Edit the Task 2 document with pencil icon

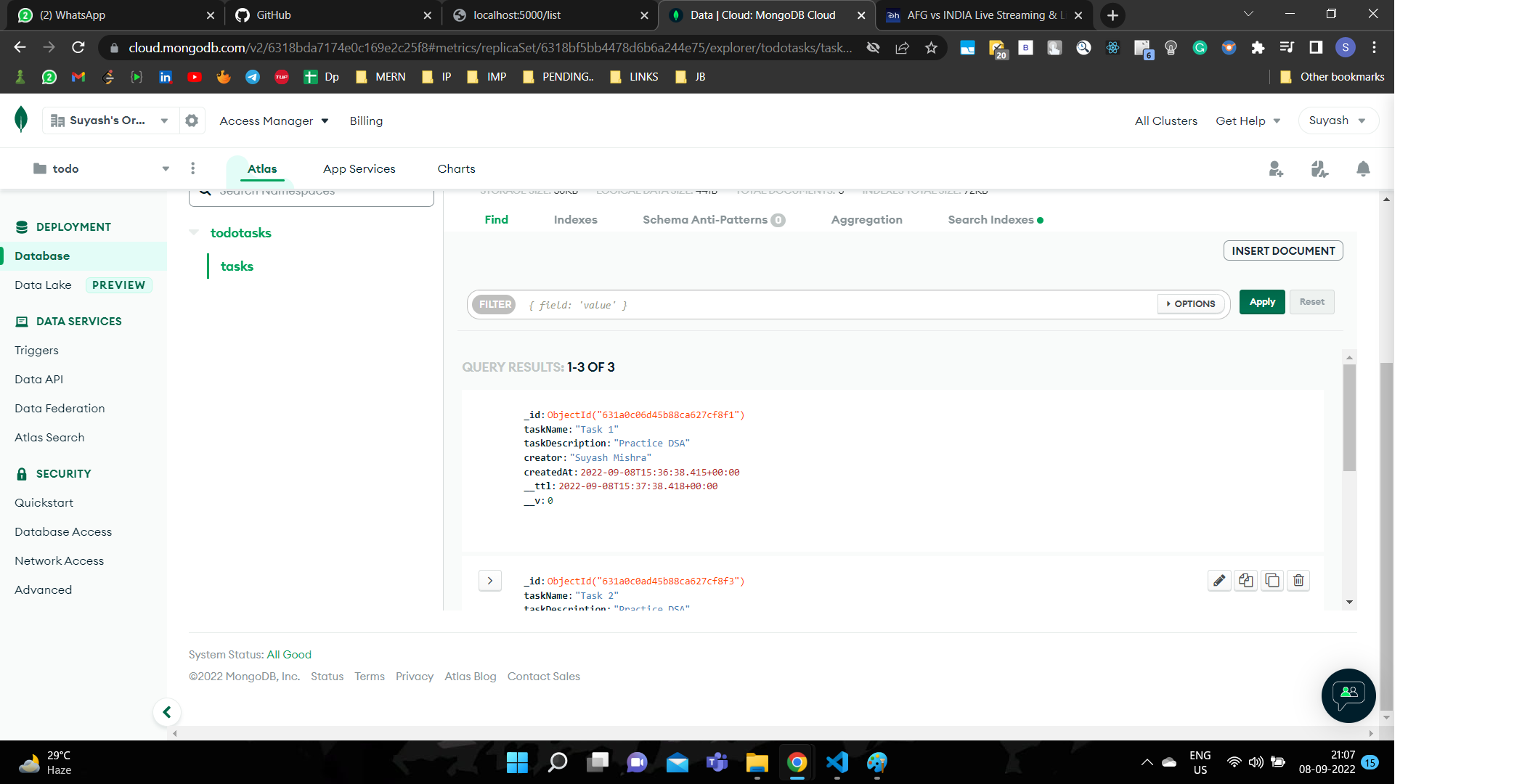(x=1219, y=581)
